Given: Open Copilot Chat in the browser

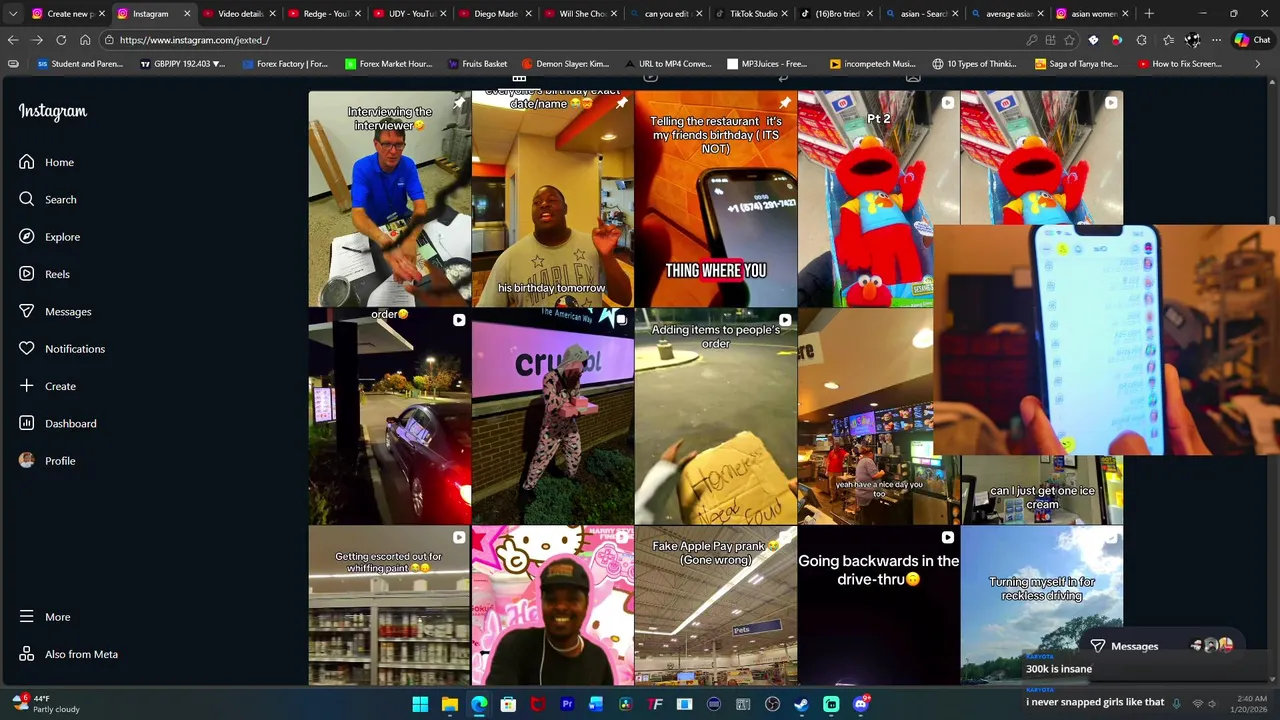Looking at the screenshot, I should pyautogui.click(x=1252, y=40).
